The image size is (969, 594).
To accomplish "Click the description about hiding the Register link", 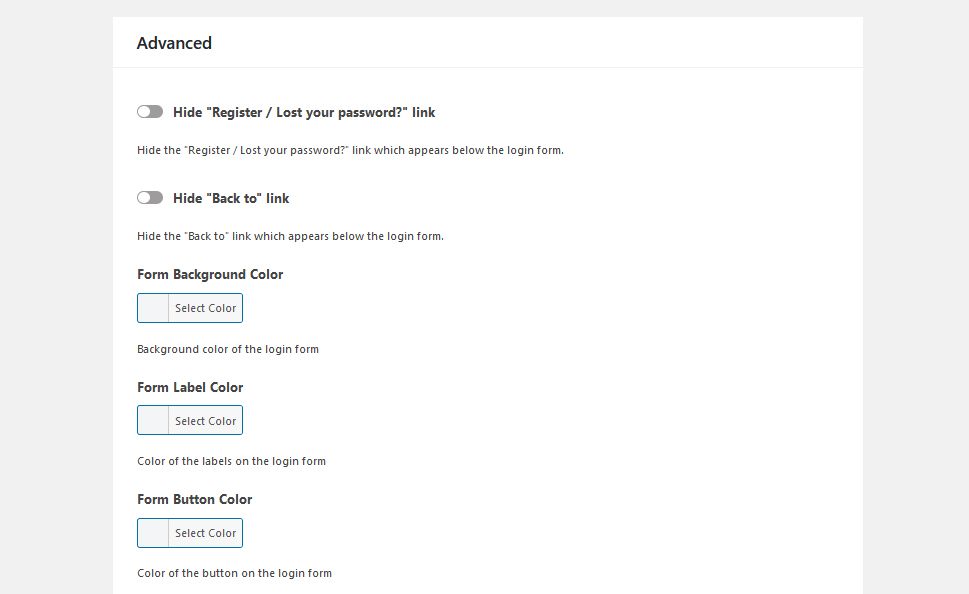I will [x=350, y=150].
